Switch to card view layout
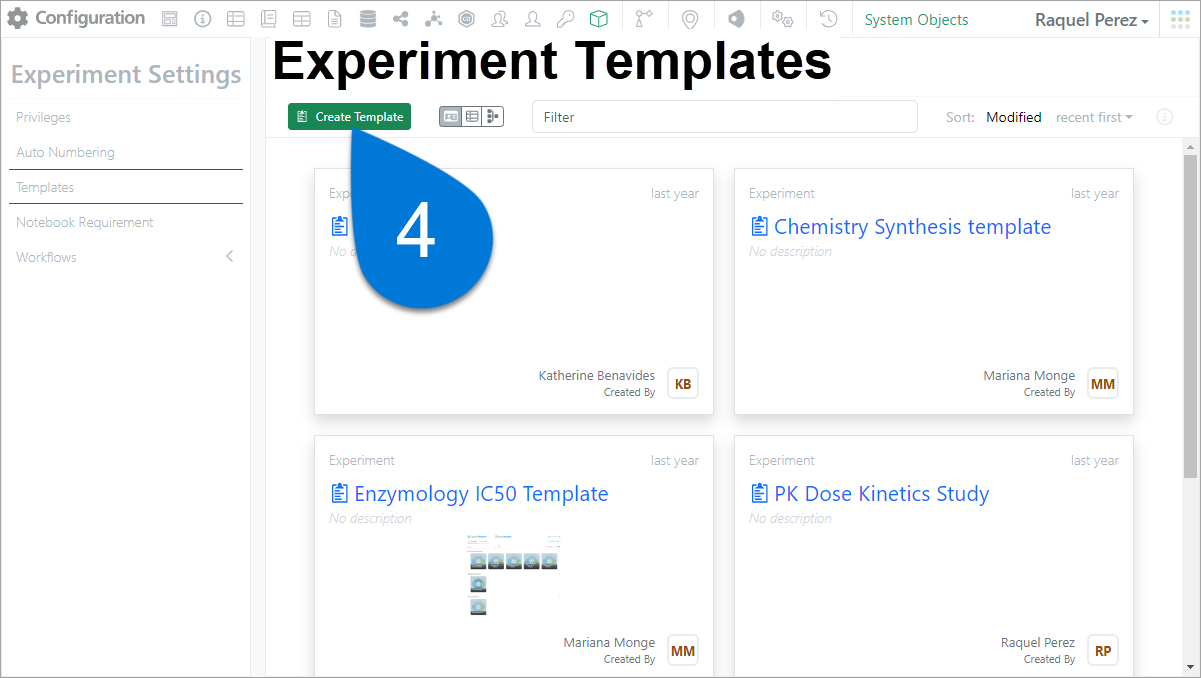This screenshot has height=678, width=1201. pos(451,117)
